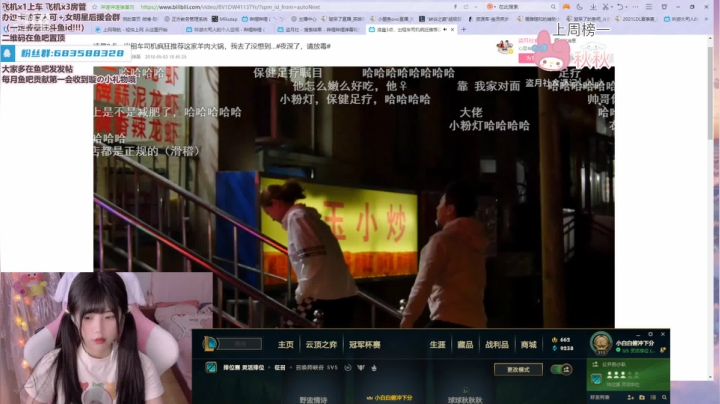Click the address bar dropdown chevron
The image size is (720, 404).
(x=476, y=7)
